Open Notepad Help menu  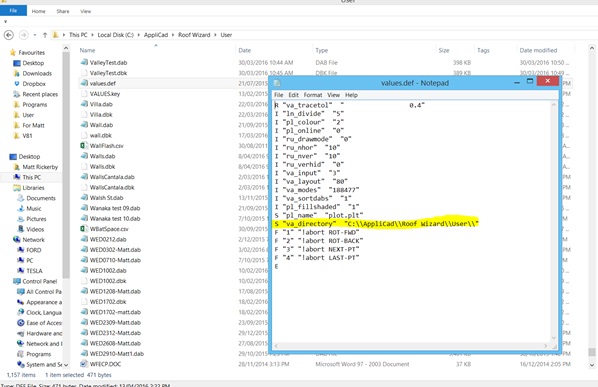tap(351, 95)
